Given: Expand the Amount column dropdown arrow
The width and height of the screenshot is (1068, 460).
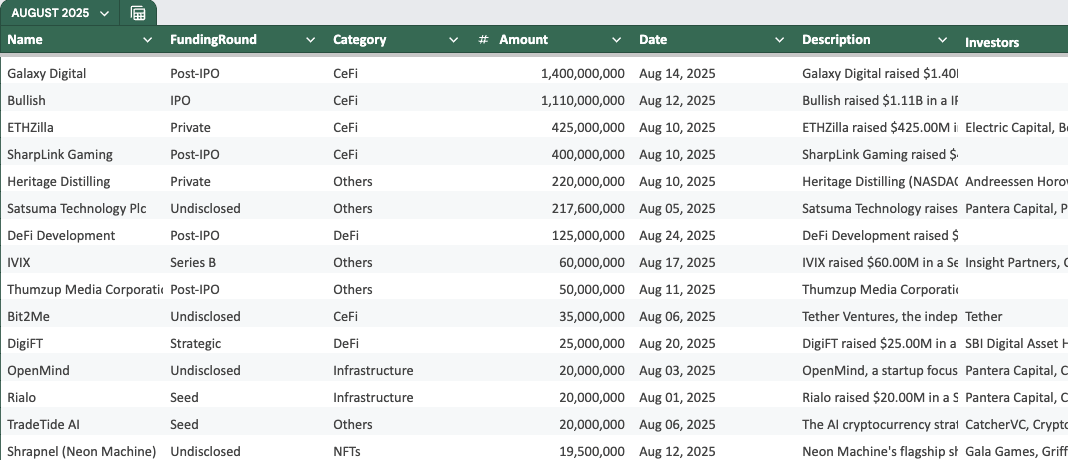Looking at the screenshot, I should click(x=616, y=40).
